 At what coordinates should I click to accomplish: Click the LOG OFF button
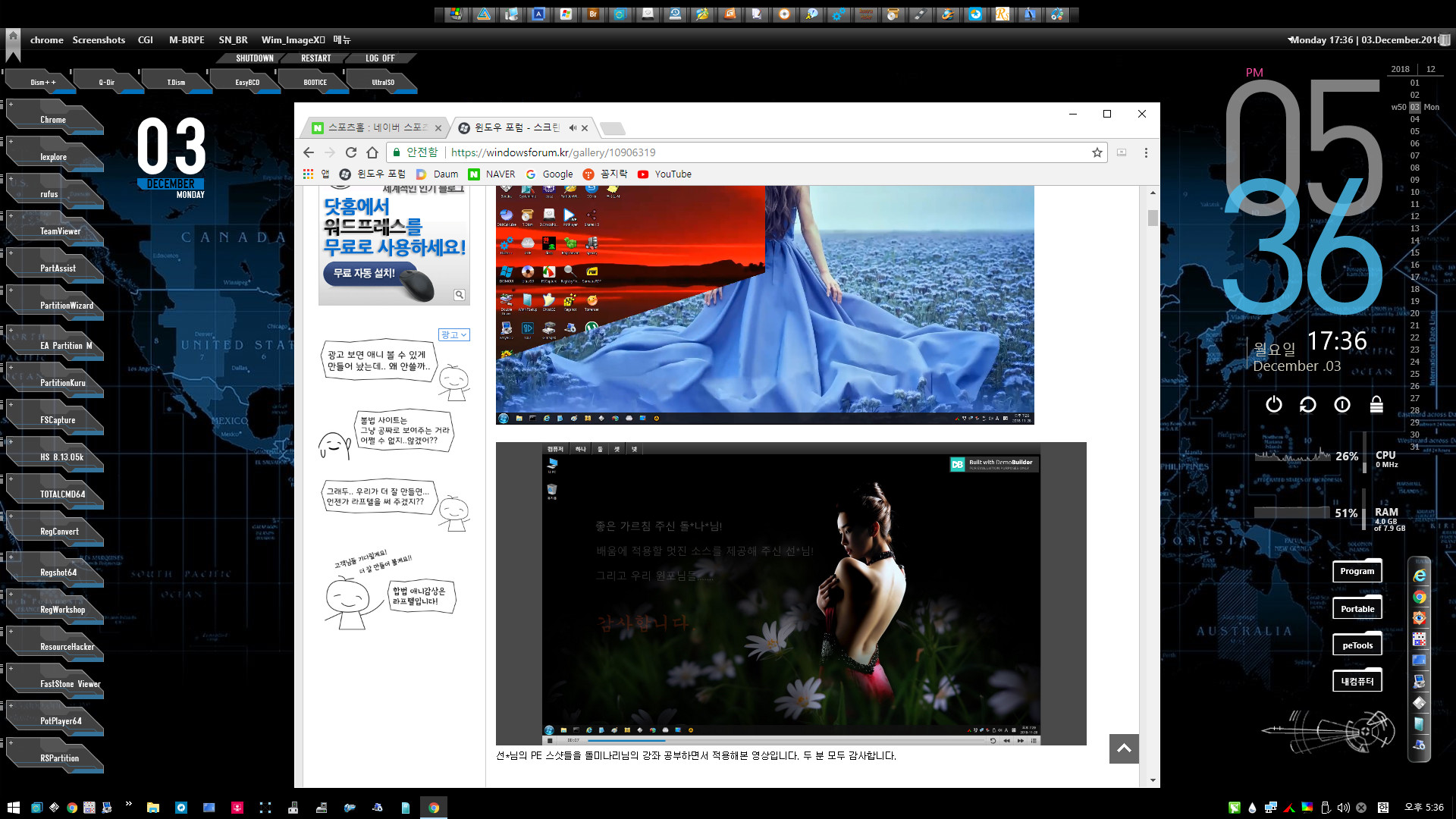(x=380, y=58)
